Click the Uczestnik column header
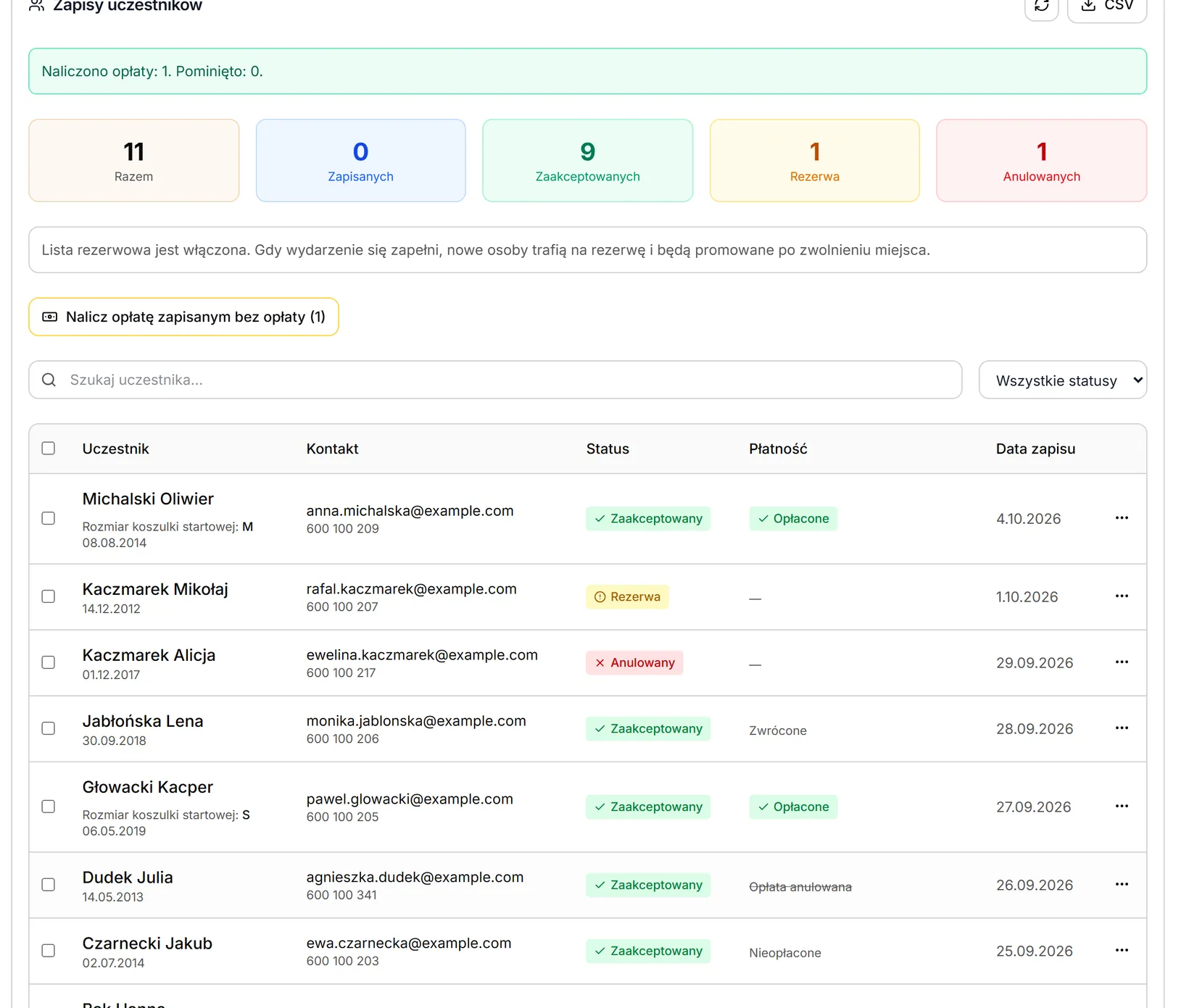Screen dimensions: 1189x1008 [116, 449]
